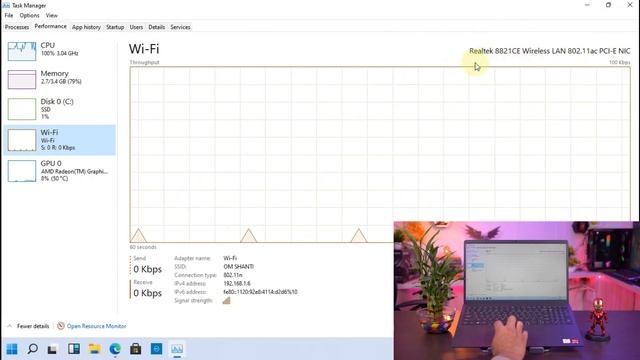Select the Memory performance item

(x=60, y=79)
